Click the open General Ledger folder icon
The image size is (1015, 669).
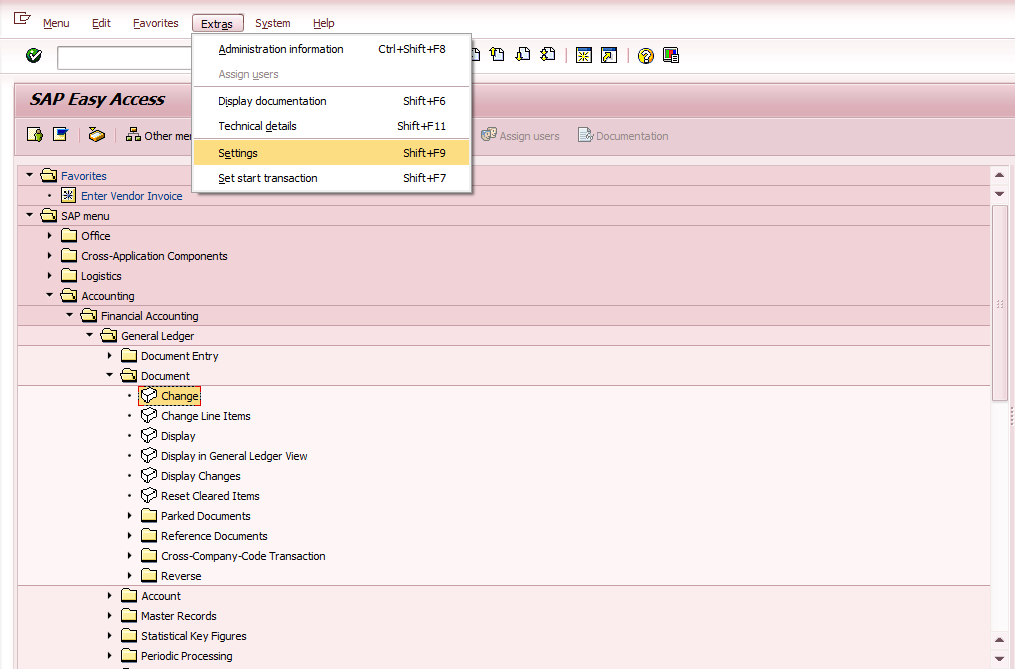pyautogui.click(x=109, y=335)
